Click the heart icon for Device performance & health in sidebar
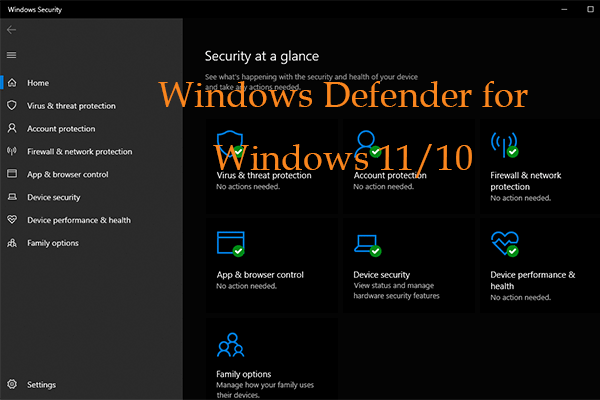 click(12, 219)
